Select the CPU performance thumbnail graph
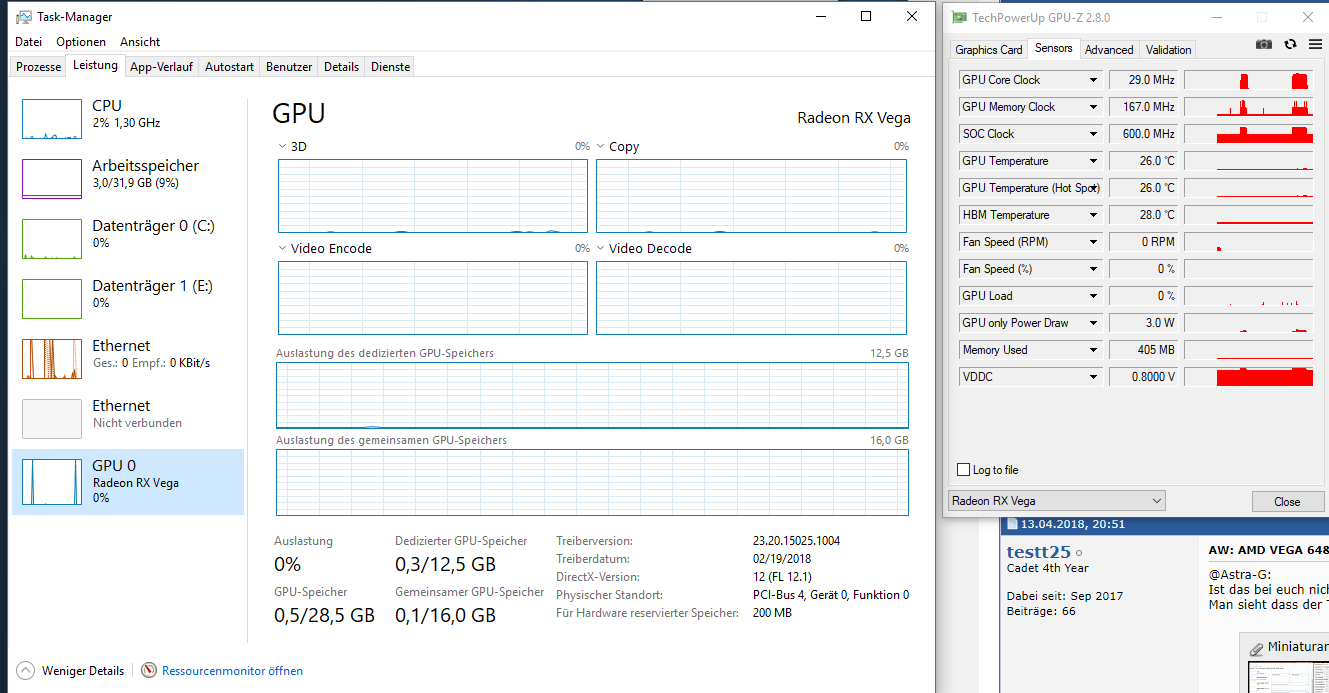The height and width of the screenshot is (693, 1329). (52, 119)
